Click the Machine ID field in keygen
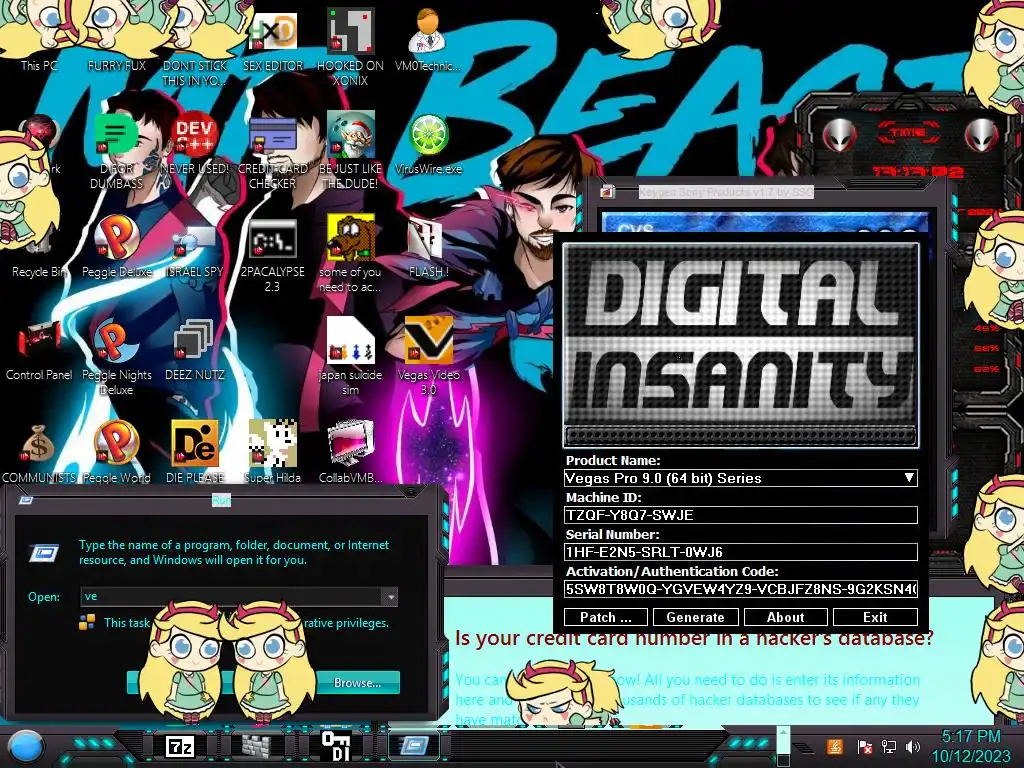 (x=741, y=515)
